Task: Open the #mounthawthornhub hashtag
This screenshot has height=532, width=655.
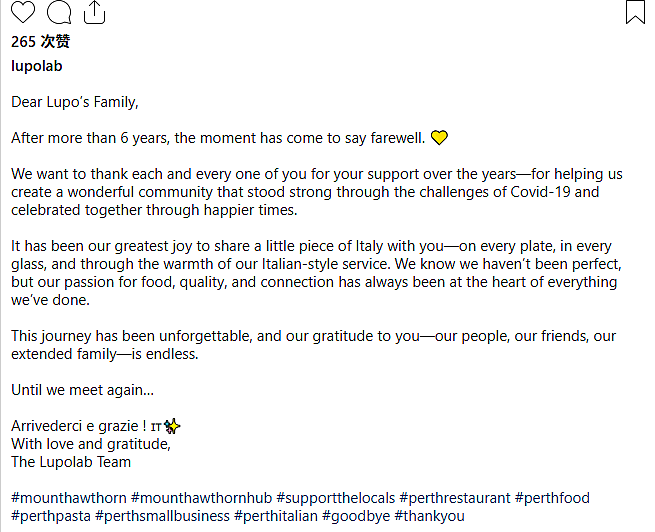Action: tap(201, 498)
